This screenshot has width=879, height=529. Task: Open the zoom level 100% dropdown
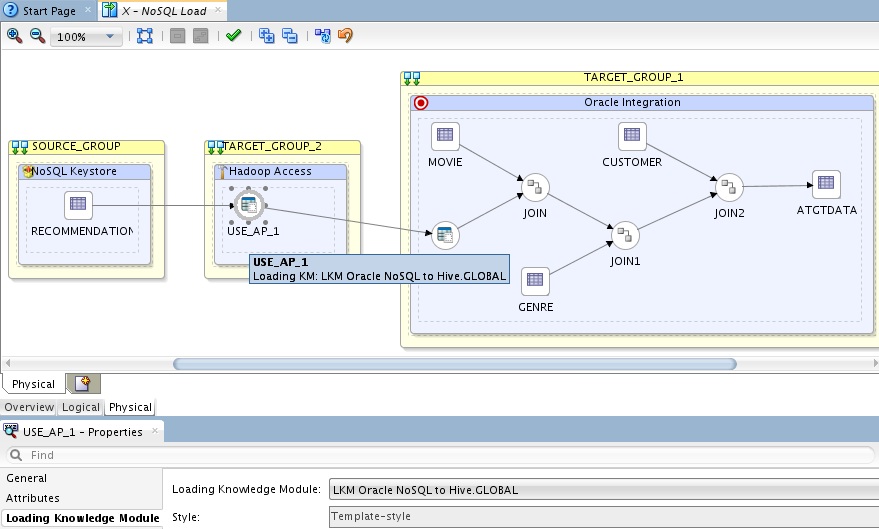click(x=87, y=37)
